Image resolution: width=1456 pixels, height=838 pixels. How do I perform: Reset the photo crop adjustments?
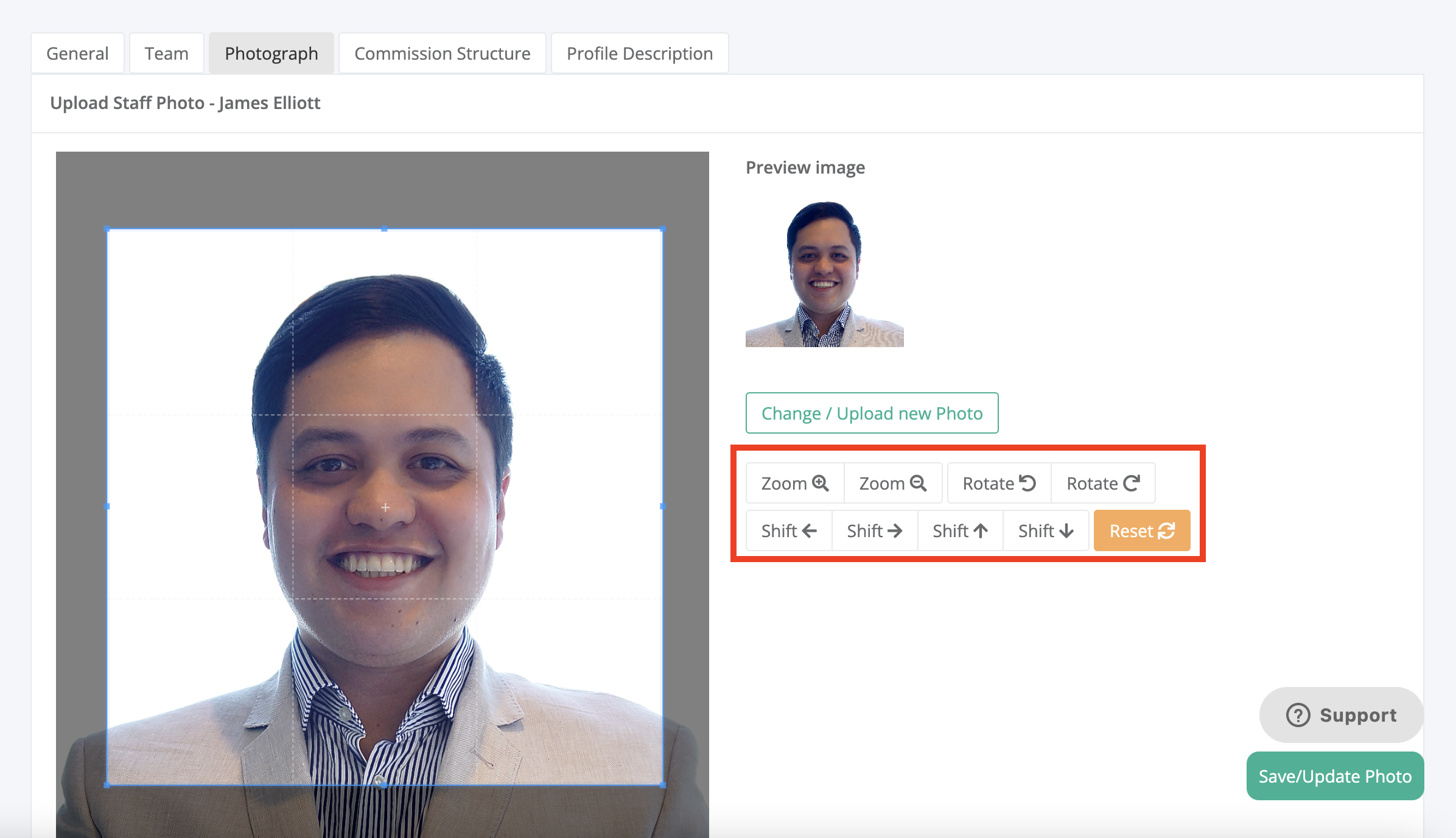1142,531
